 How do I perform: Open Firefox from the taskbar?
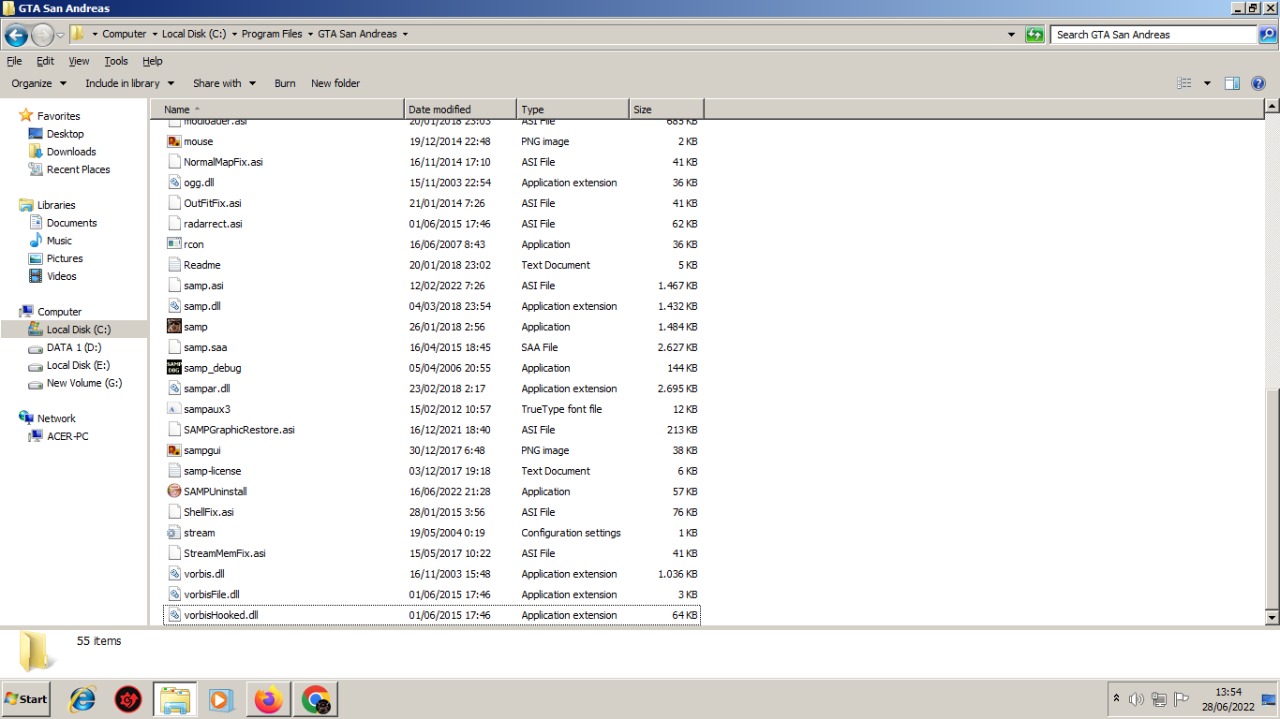tap(268, 700)
